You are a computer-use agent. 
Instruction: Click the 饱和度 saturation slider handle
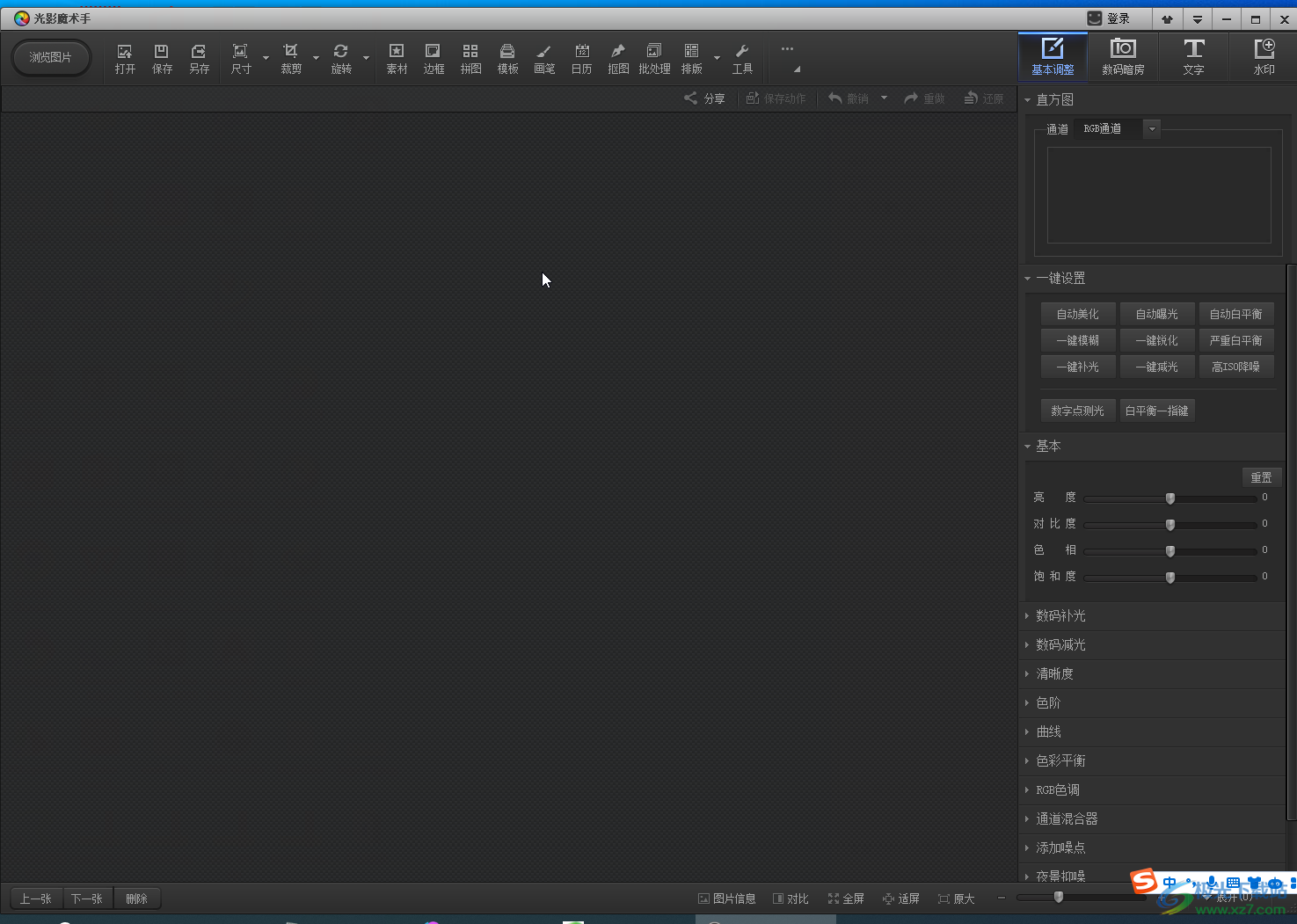click(1170, 578)
